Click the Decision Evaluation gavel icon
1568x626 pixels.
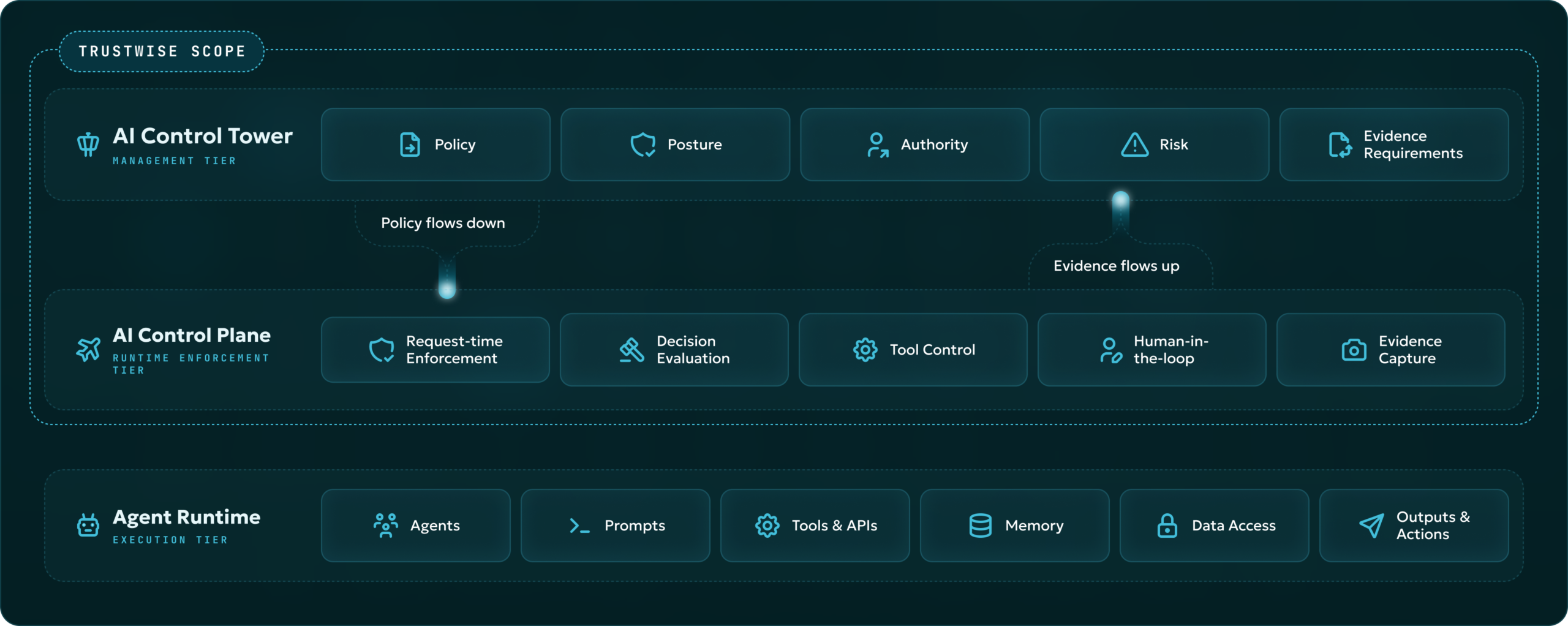point(631,350)
